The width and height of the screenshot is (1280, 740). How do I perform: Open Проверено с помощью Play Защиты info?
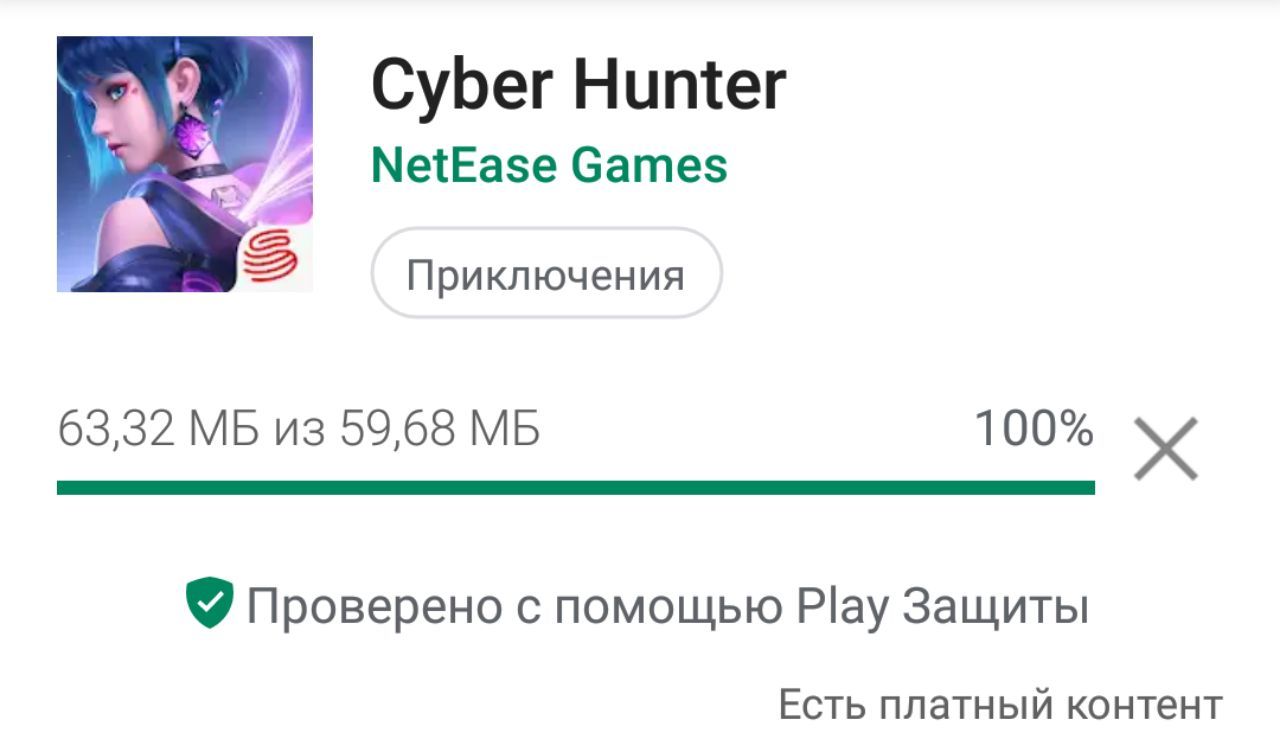pyautogui.click(x=637, y=606)
